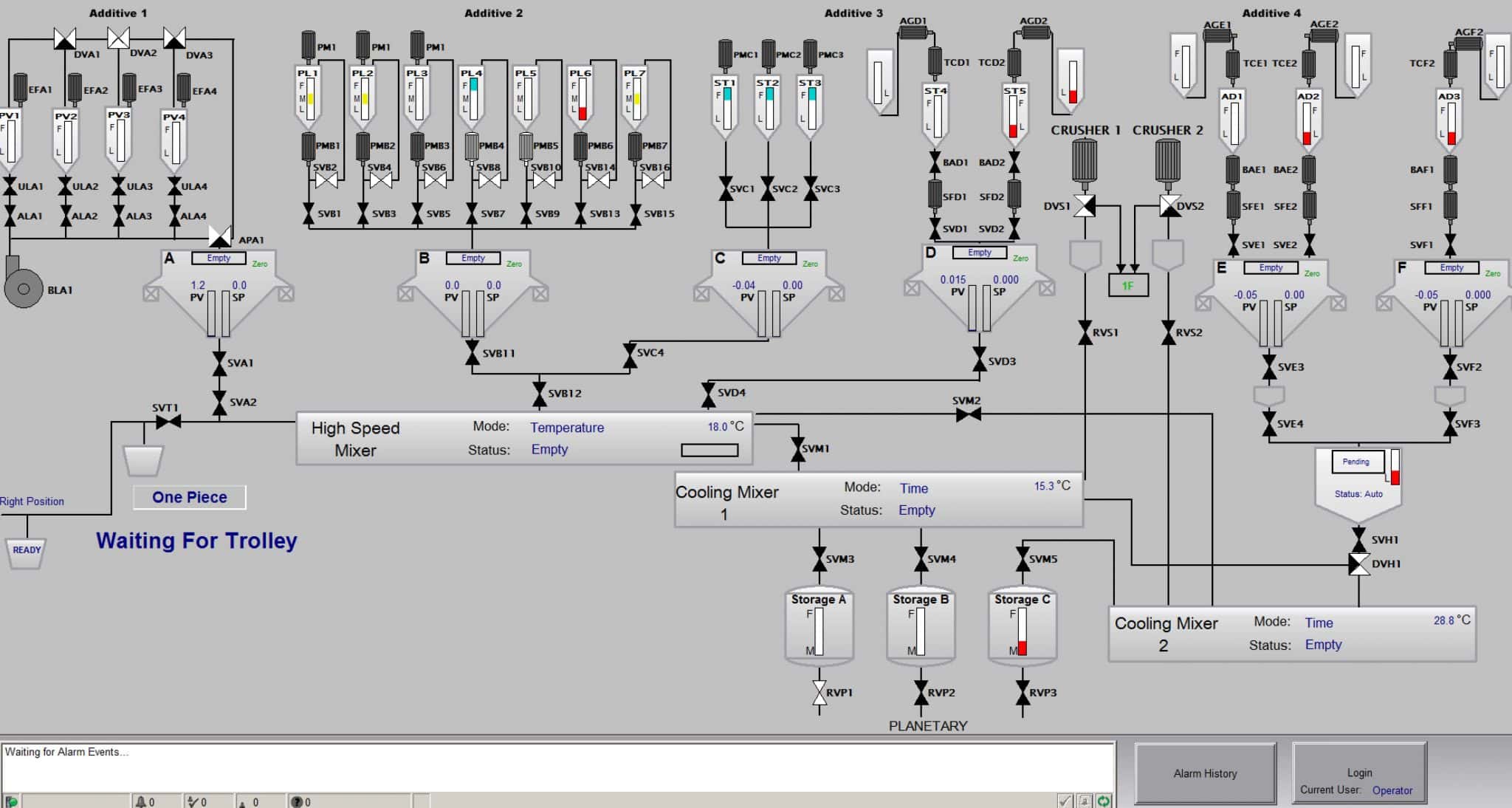Click the Login button

tap(1359, 773)
